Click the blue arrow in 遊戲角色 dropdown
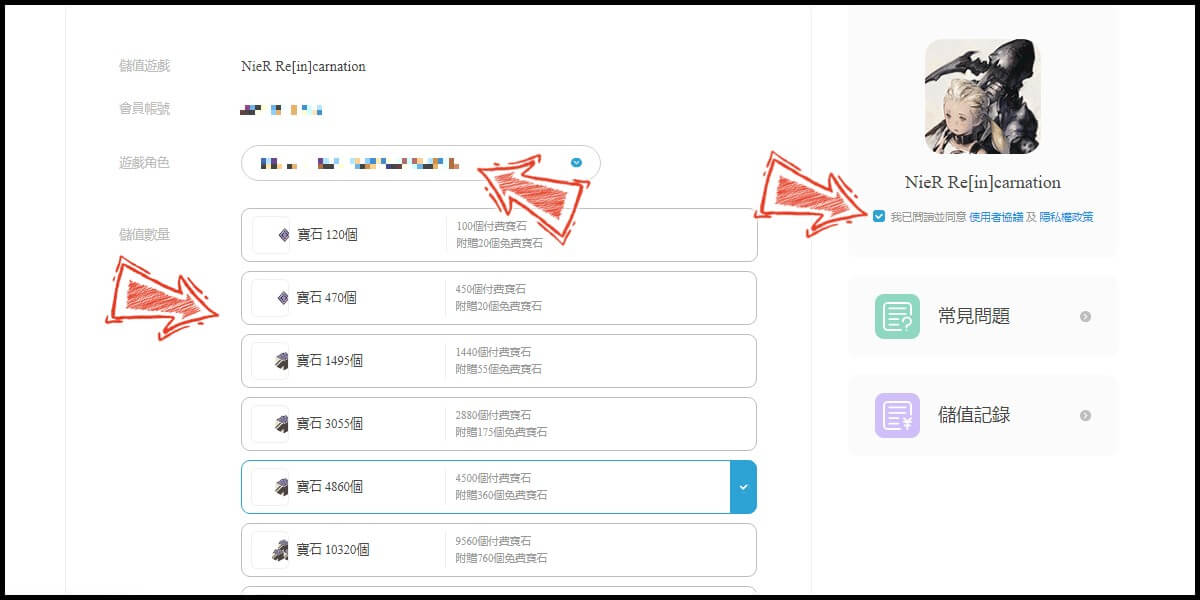The height and width of the screenshot is (600, 1200). coord(576,163)
